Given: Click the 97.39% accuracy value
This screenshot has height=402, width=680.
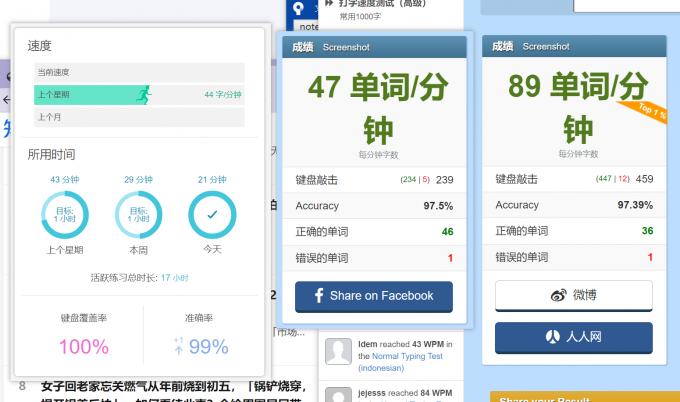Looking at the screenshot, I should pyautogui.click(x=635, y=205).
